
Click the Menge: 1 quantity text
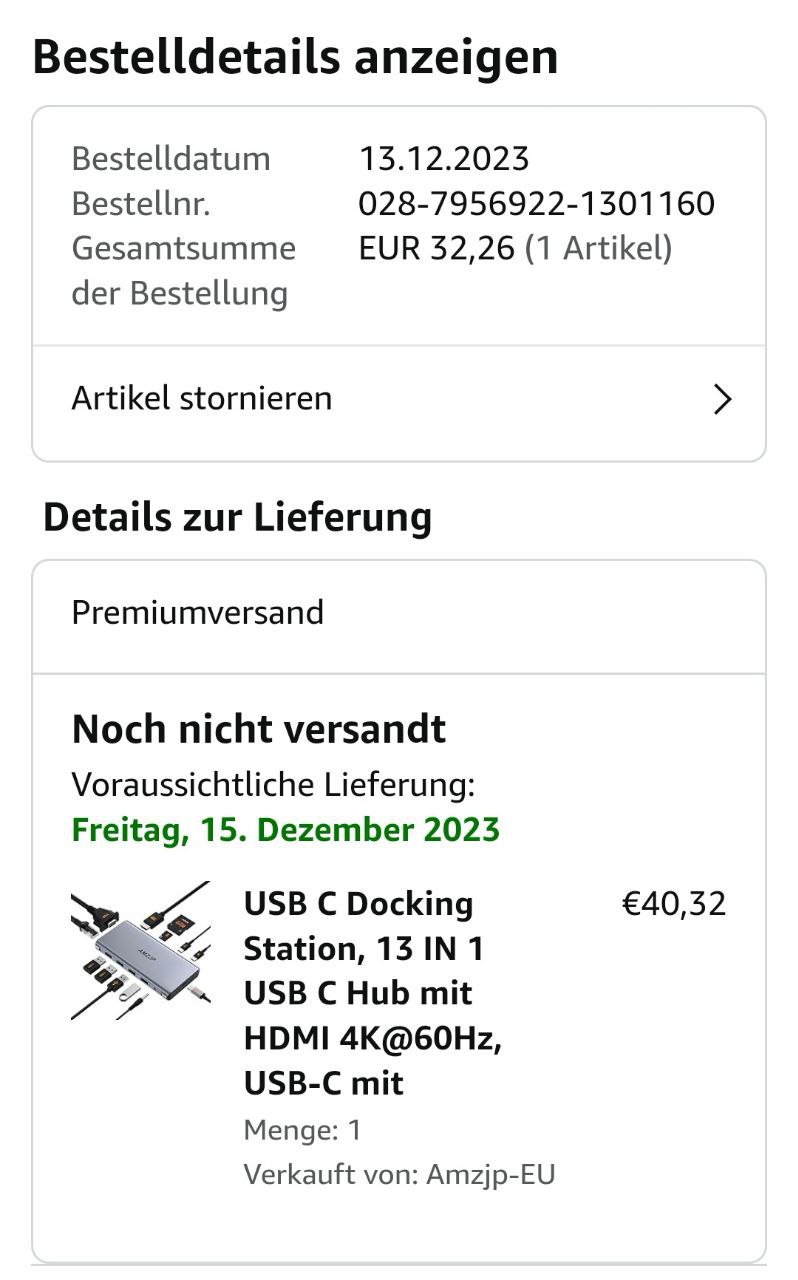coord(302,1131)
